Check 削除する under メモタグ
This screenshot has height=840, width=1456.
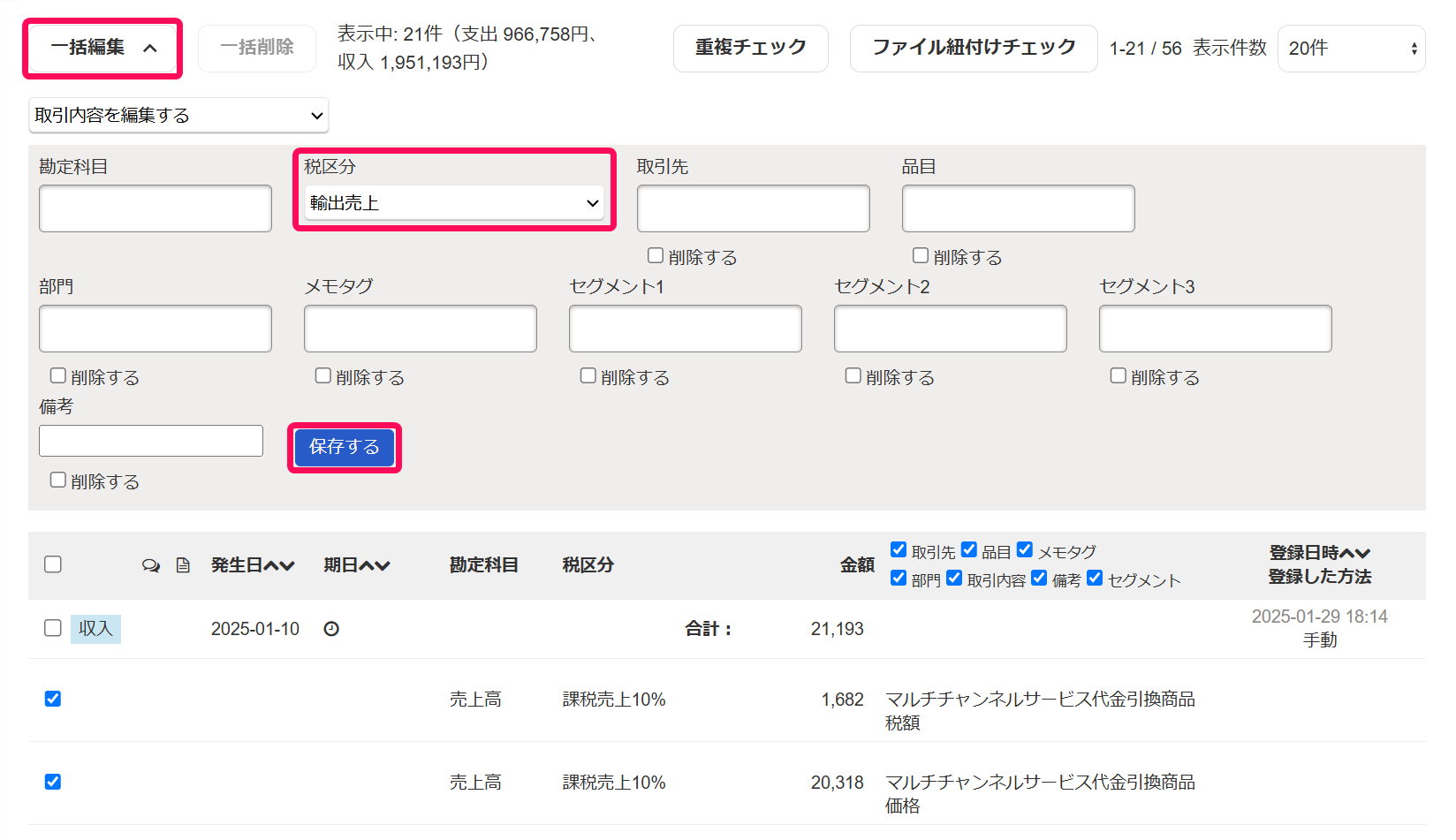[323, 375]
